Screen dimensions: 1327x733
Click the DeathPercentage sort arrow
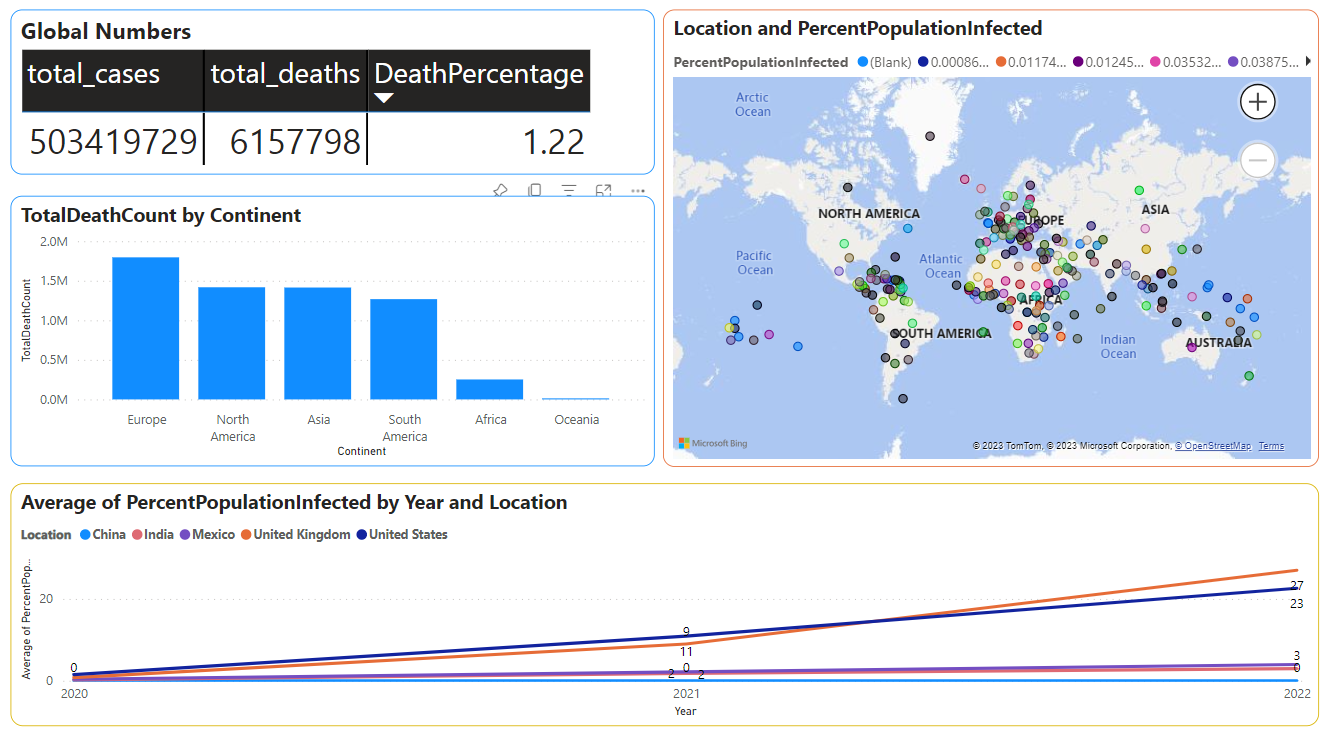(x=383, y=98)
